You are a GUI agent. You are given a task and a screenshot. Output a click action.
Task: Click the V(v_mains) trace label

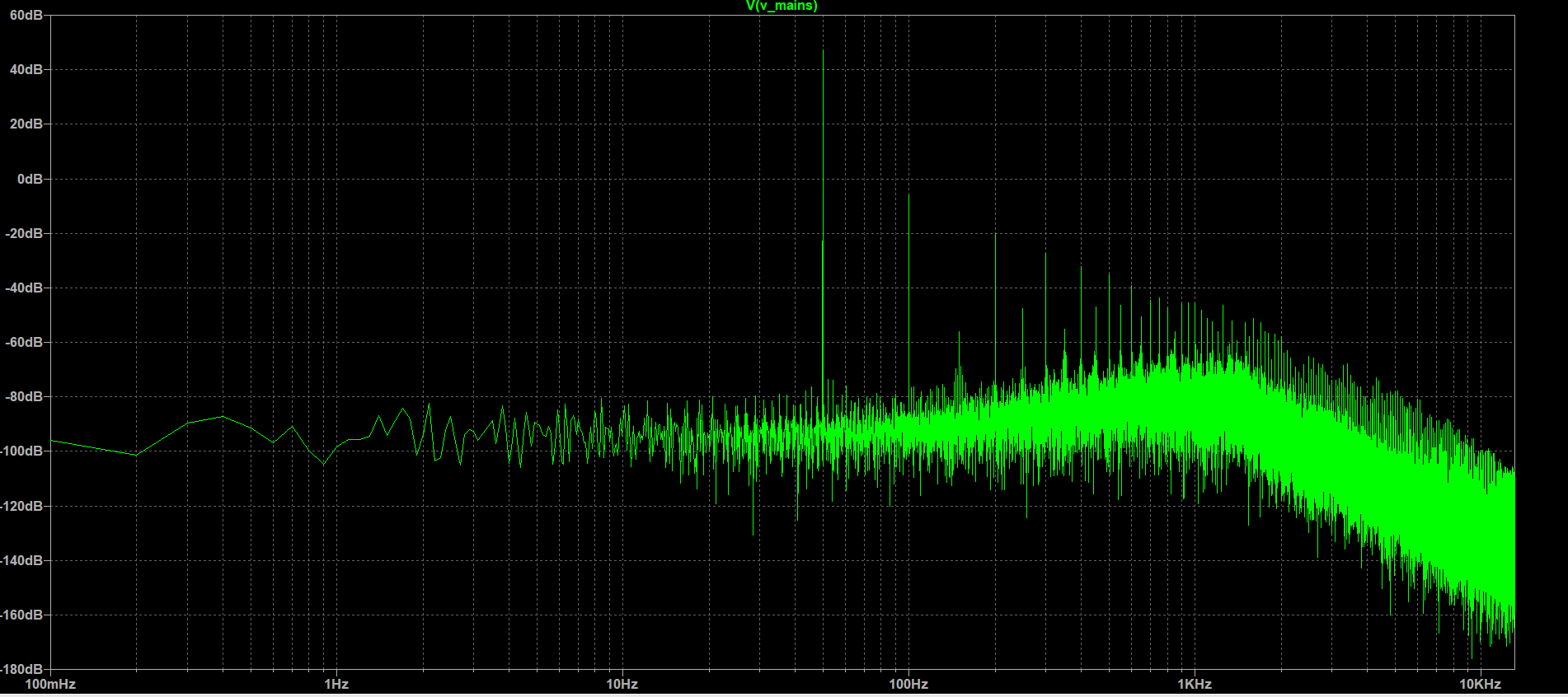pos(782,6)
